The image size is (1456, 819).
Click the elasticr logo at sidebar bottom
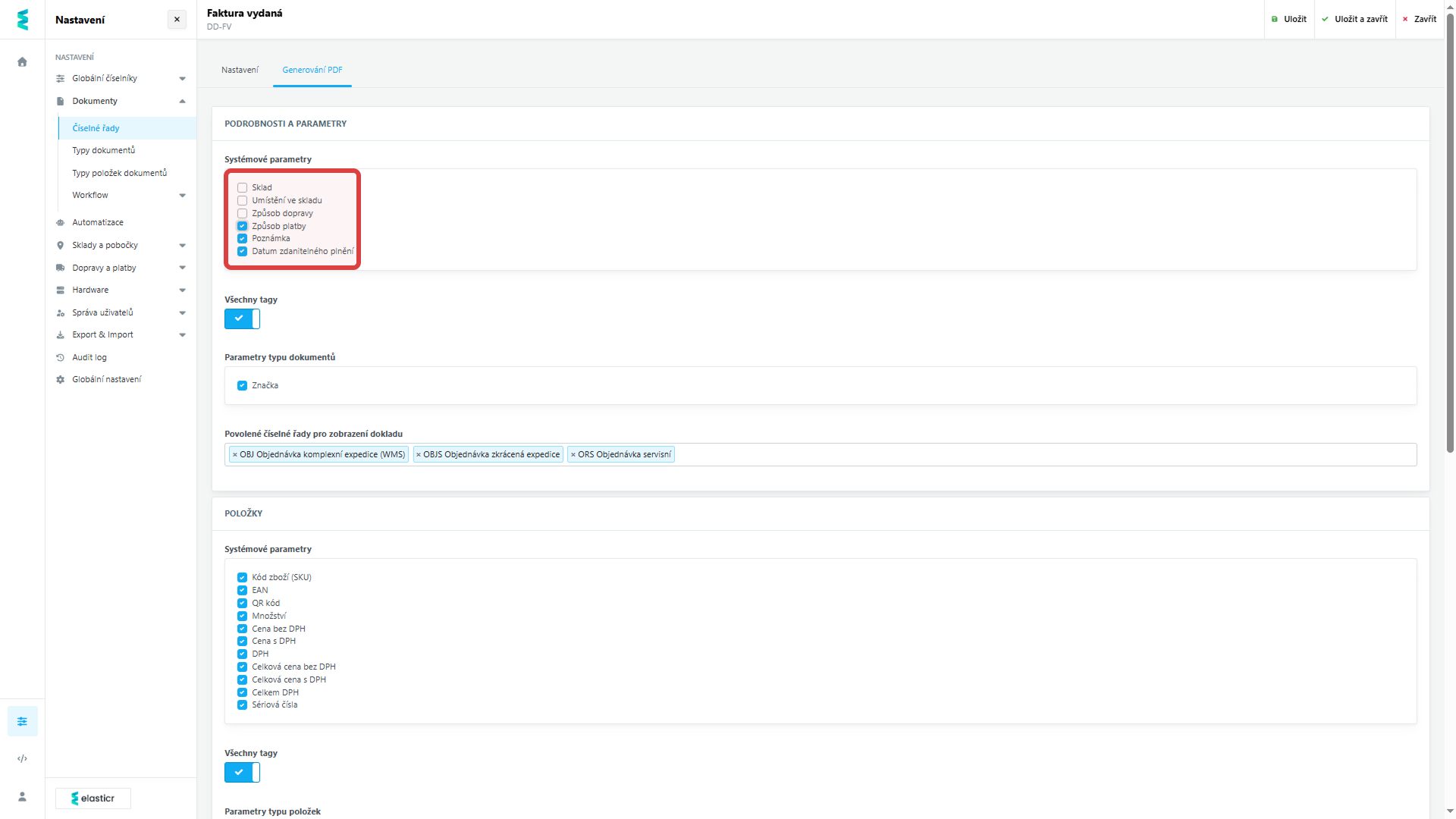pyautogui.click(x=93, y=799)
